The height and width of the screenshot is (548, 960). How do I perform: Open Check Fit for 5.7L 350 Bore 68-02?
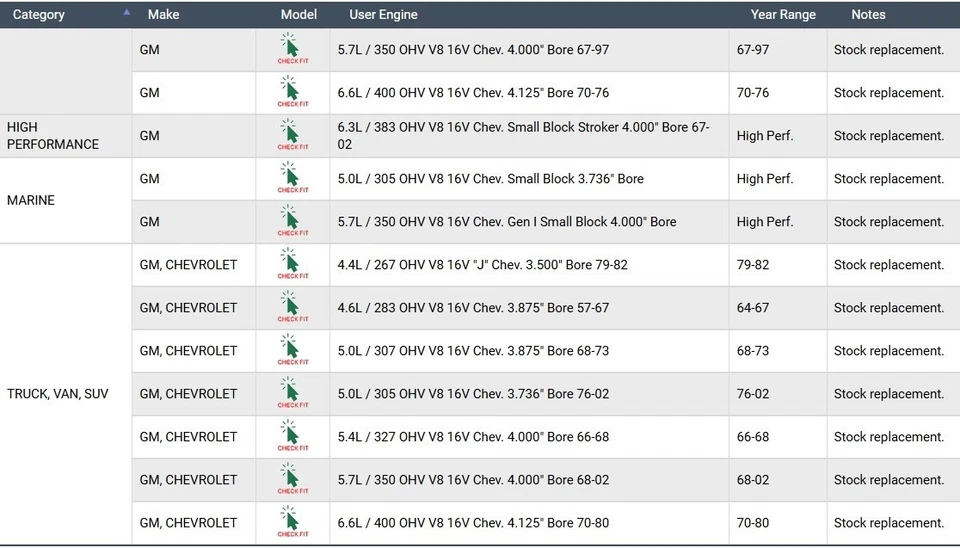point(292,479)
